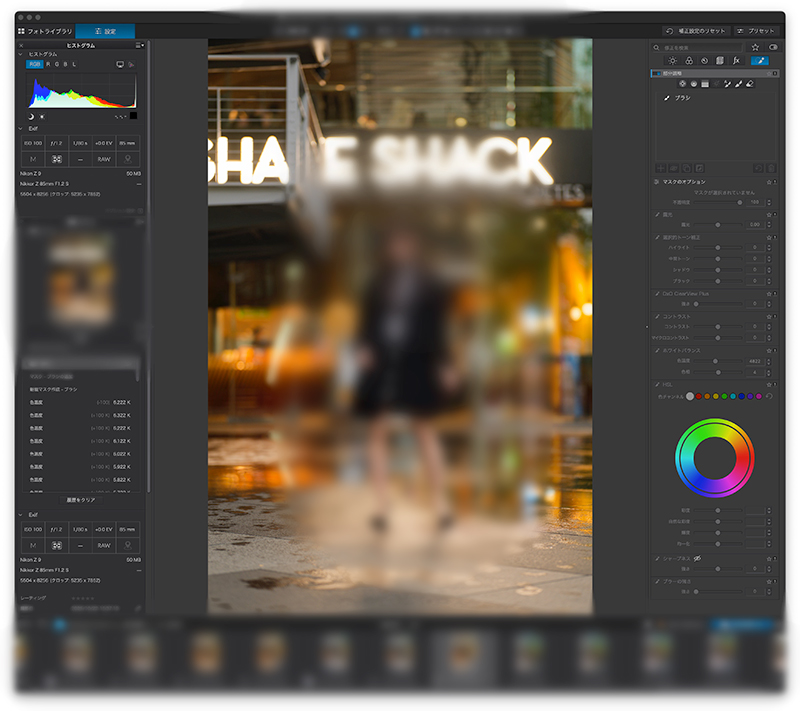Open the プリセット presets button
The width and height of the screenshot is (800, 711).
click(x=756, y=31)
